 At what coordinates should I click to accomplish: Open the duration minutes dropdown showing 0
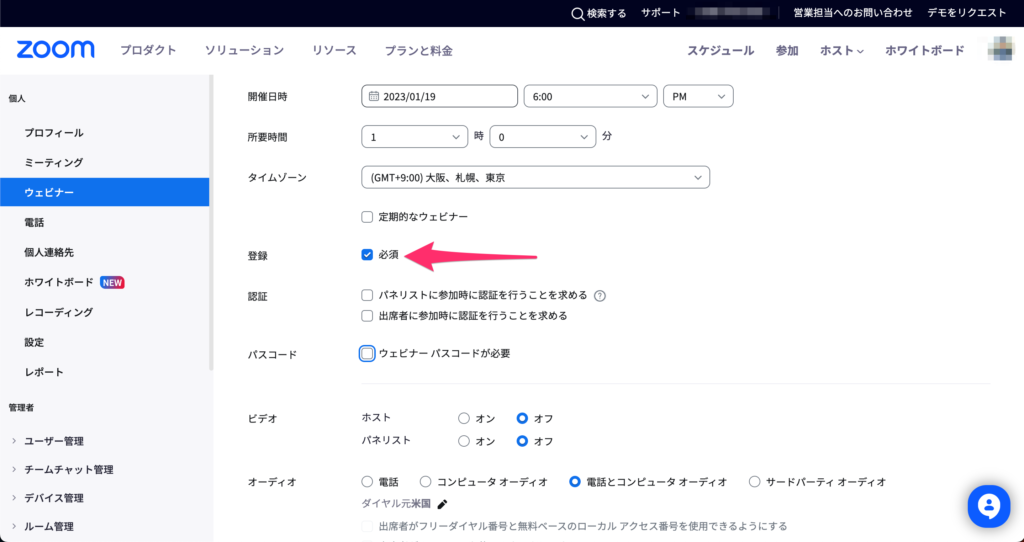point(543,136)
